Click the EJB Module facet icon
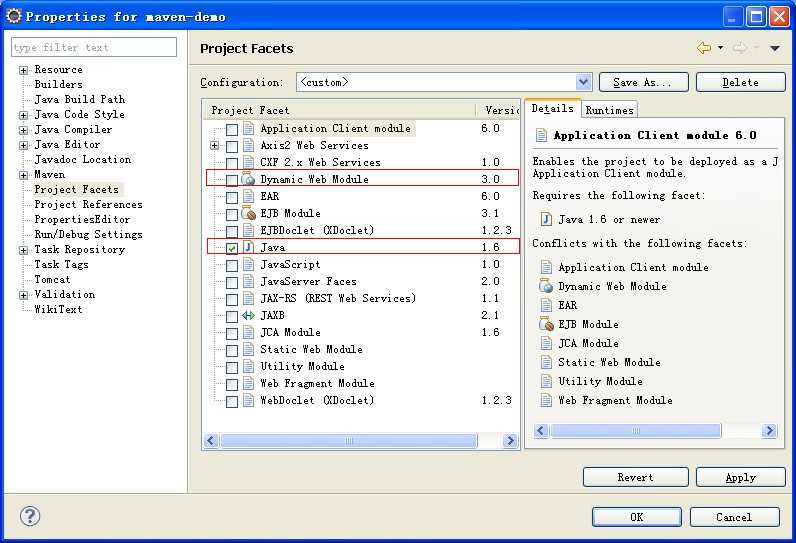Image resolution: width=796 pixels, height=543 pixels. point(248,213)
